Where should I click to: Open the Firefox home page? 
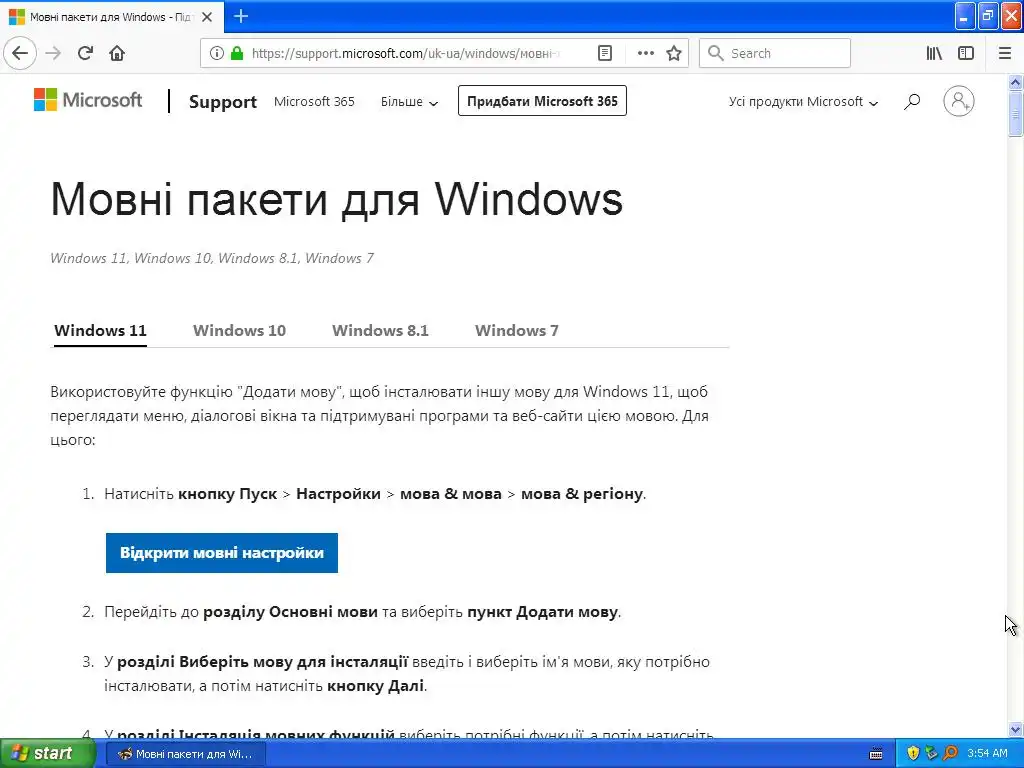117,53
